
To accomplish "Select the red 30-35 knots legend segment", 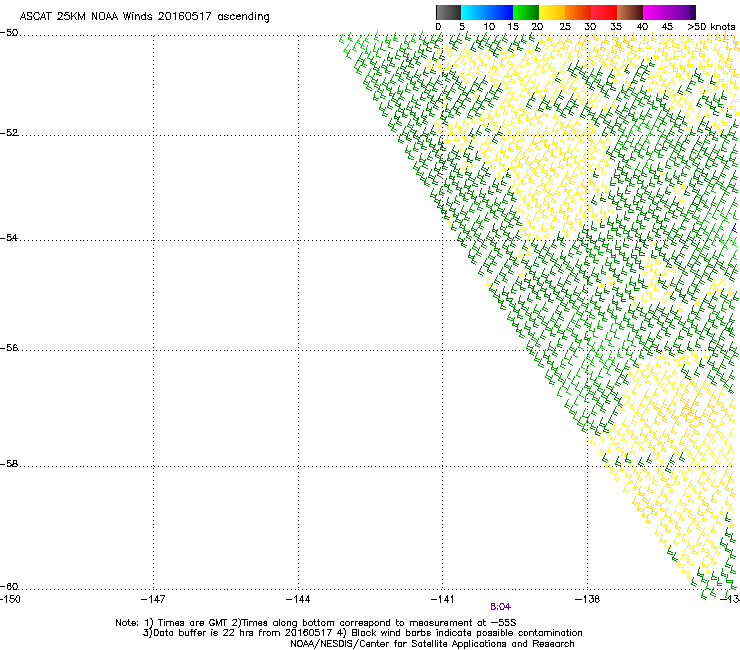I will (604, 12).
